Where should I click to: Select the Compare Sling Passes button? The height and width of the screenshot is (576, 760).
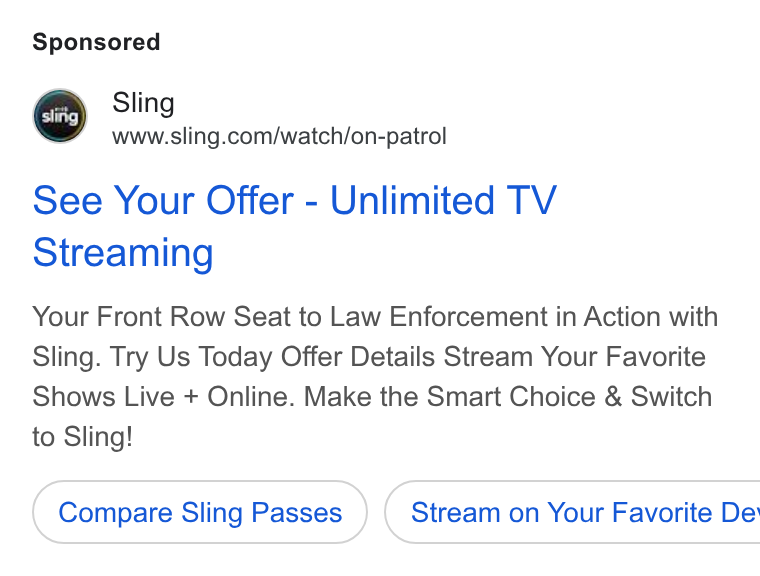[x=200, y=512]
